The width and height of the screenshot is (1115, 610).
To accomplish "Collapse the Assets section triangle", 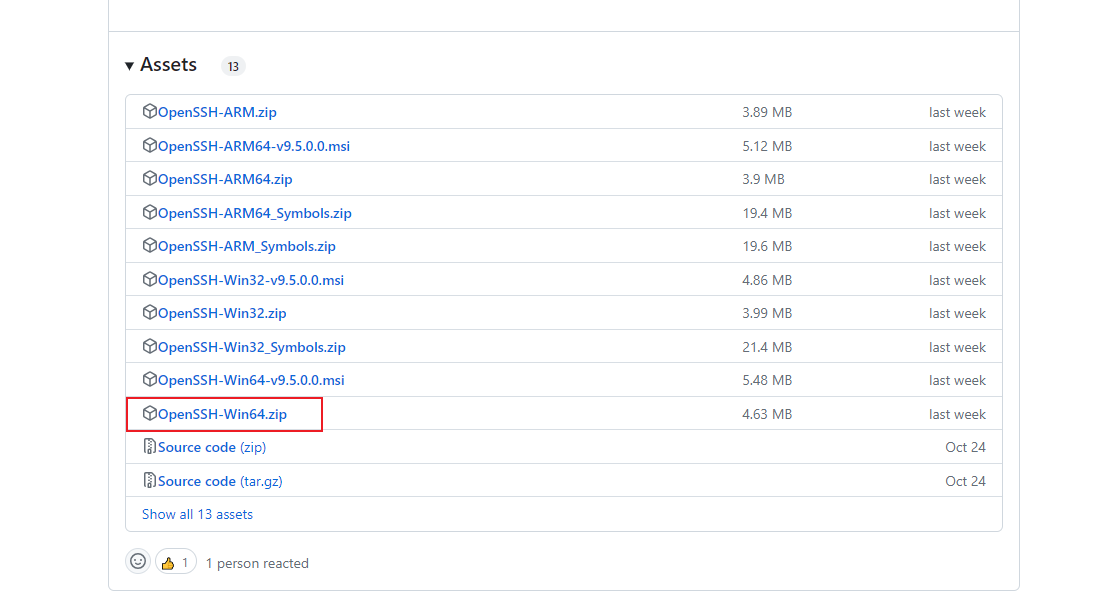I will tap(129, 66).
